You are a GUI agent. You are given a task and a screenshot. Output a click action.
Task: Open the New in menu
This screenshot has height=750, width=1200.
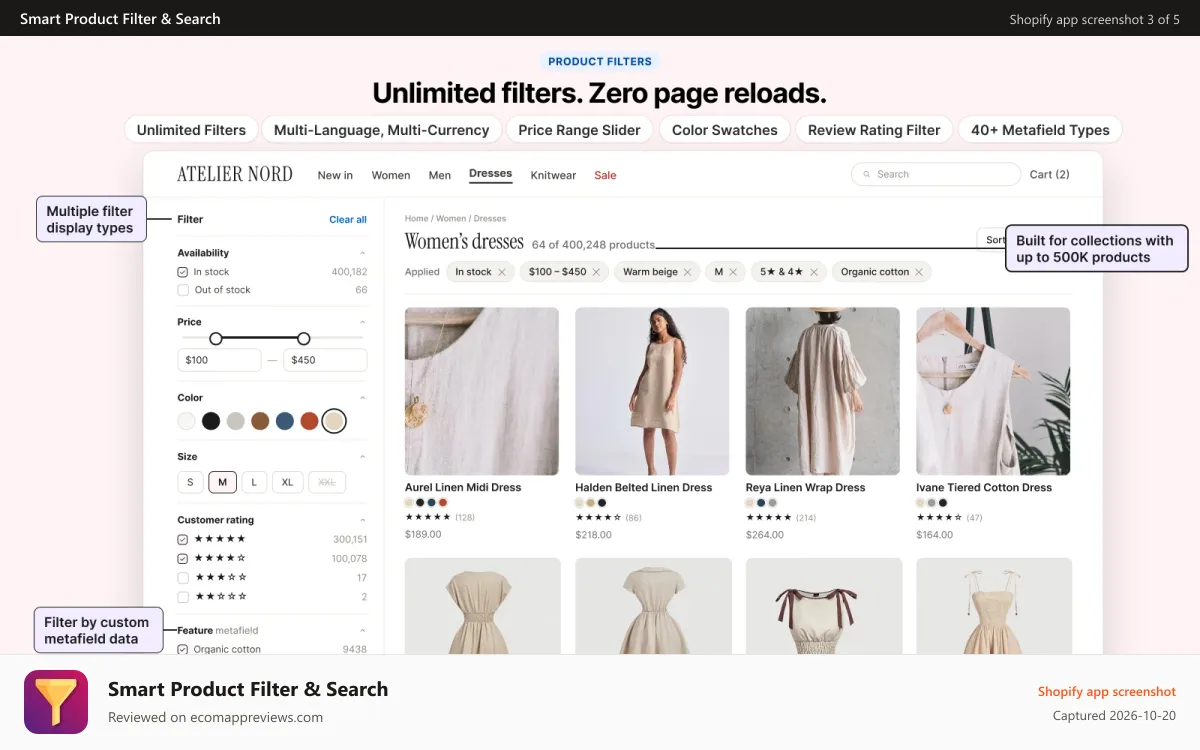(335, 175)
